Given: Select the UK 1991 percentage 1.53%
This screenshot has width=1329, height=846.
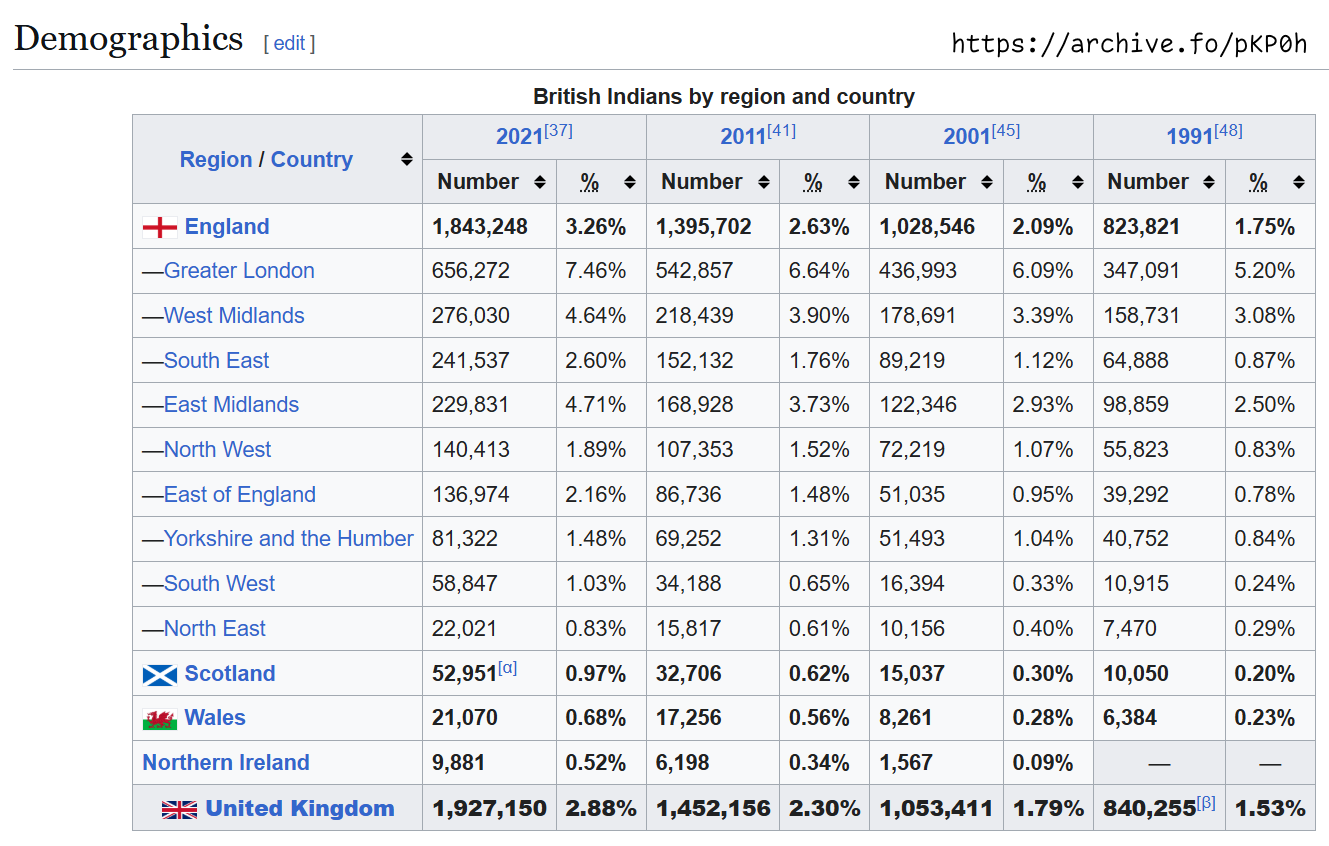Looking at the screenshot, I should pos(1271,809).
